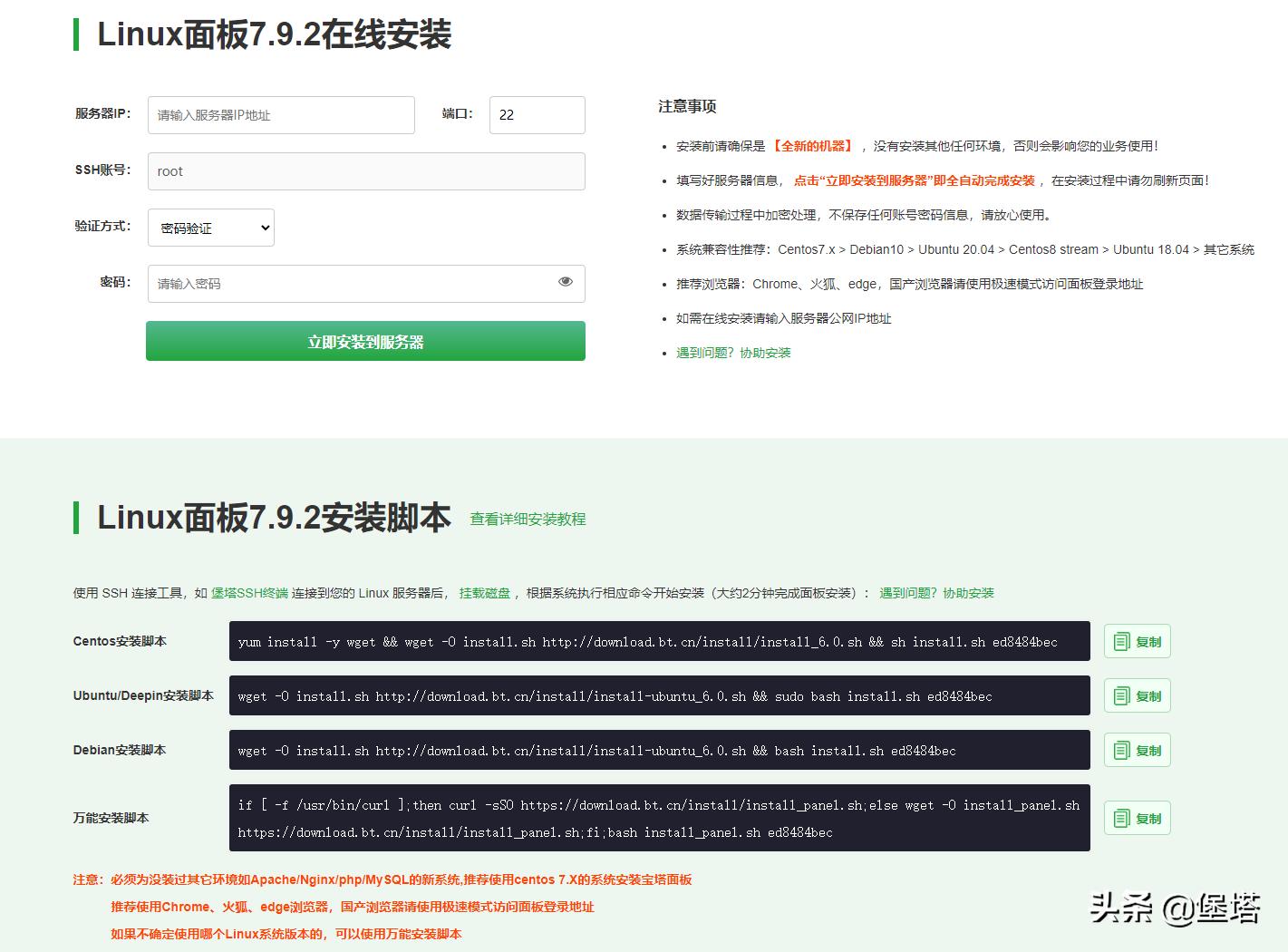
Task: Copy the 万能安装脚本 universal script
Action: click(x=1137, y=817)
